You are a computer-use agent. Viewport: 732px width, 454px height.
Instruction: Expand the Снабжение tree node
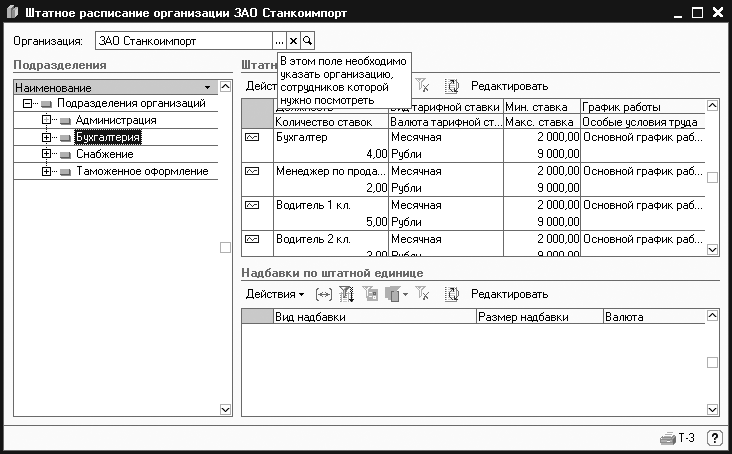pyautogui.click(x=46, y=154)
